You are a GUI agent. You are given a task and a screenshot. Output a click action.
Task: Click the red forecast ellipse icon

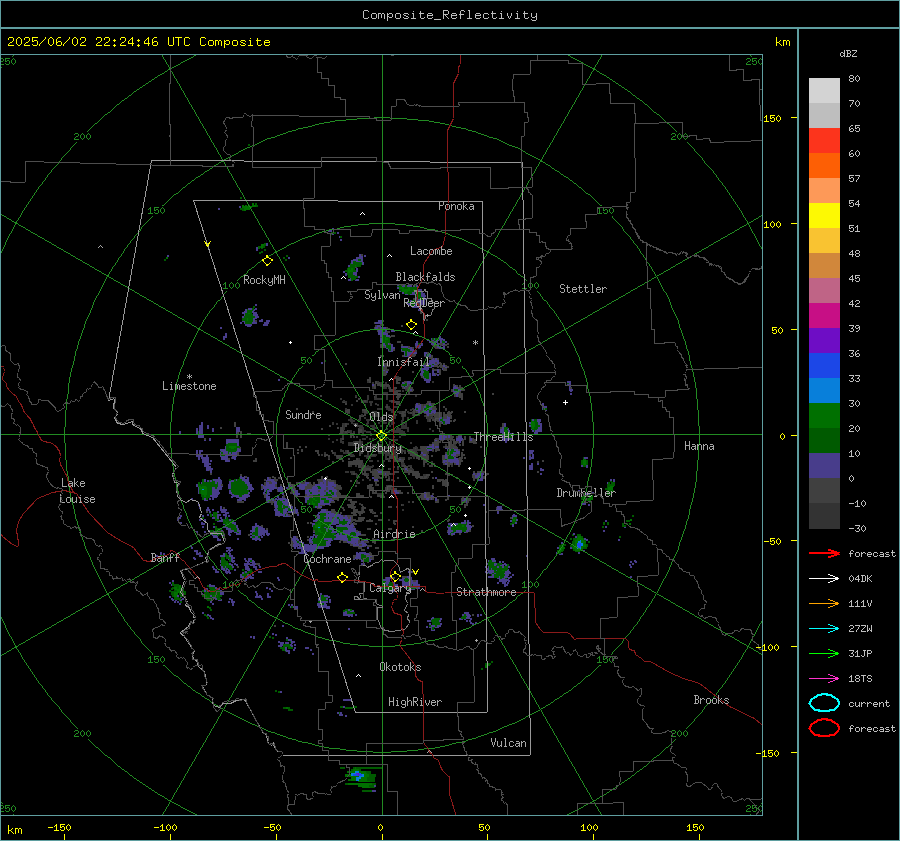click(x=824, y=728)
